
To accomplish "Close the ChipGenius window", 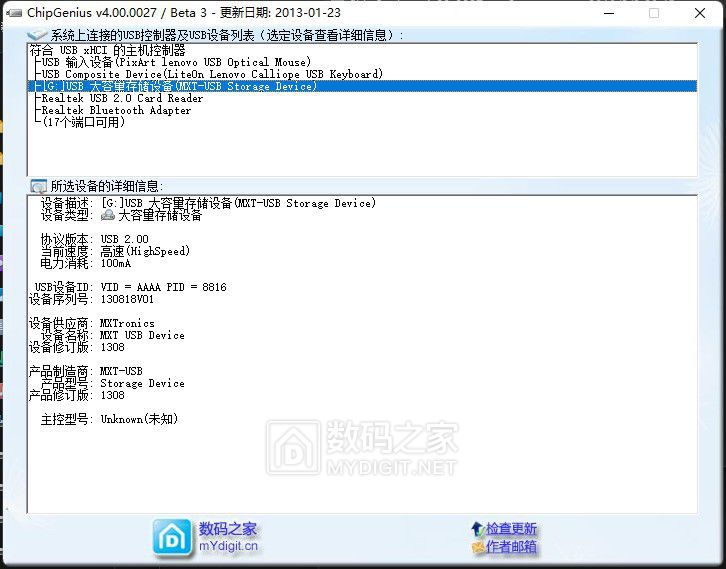I will [x=700, y=13].
